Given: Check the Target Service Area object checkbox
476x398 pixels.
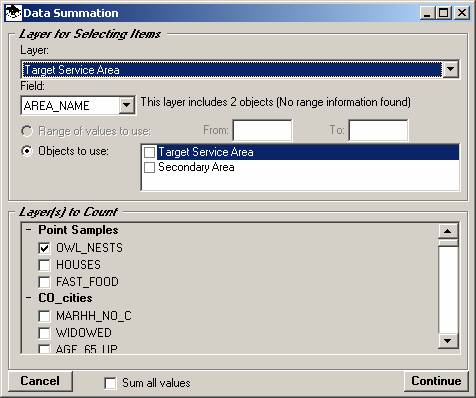Looking at the screenshot, I should pyautogui.click(x=149, y=152).
